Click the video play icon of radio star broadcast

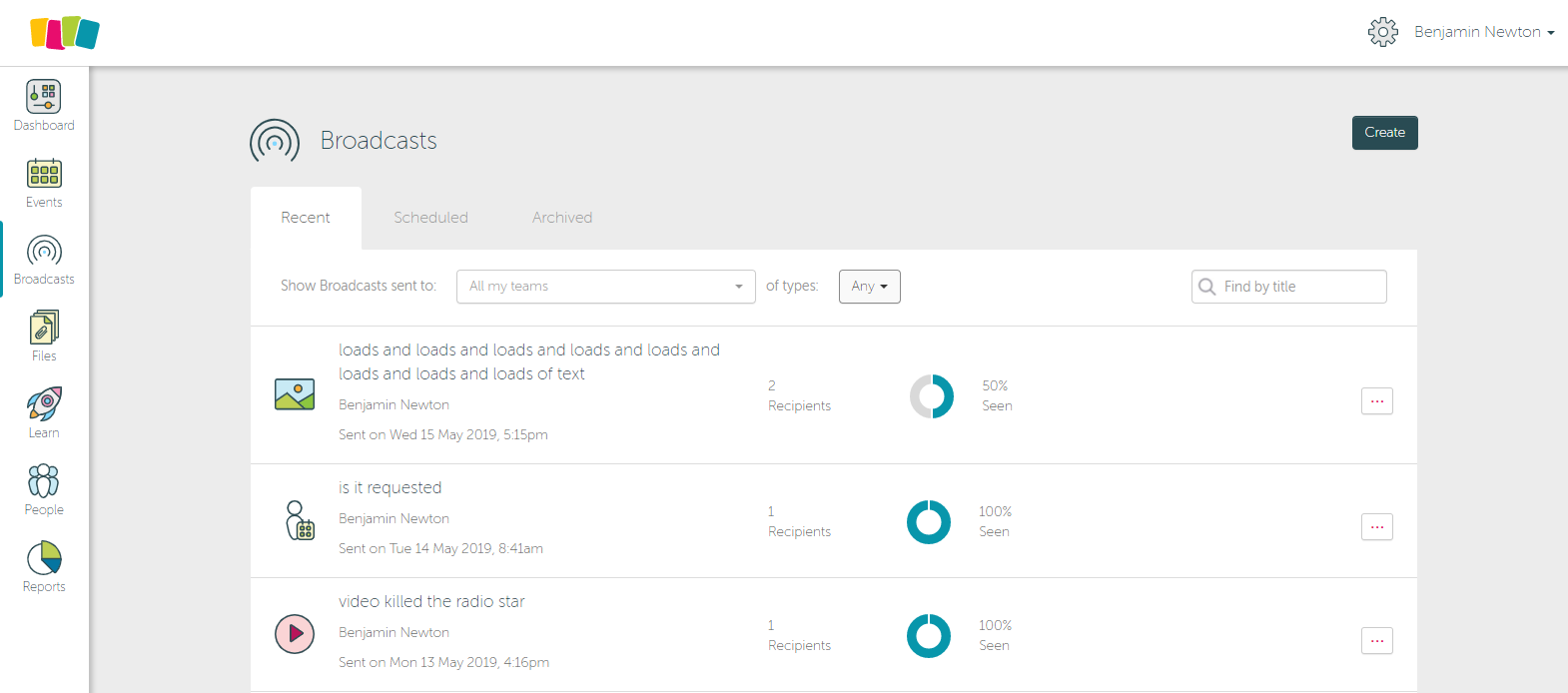pos(295,633)
